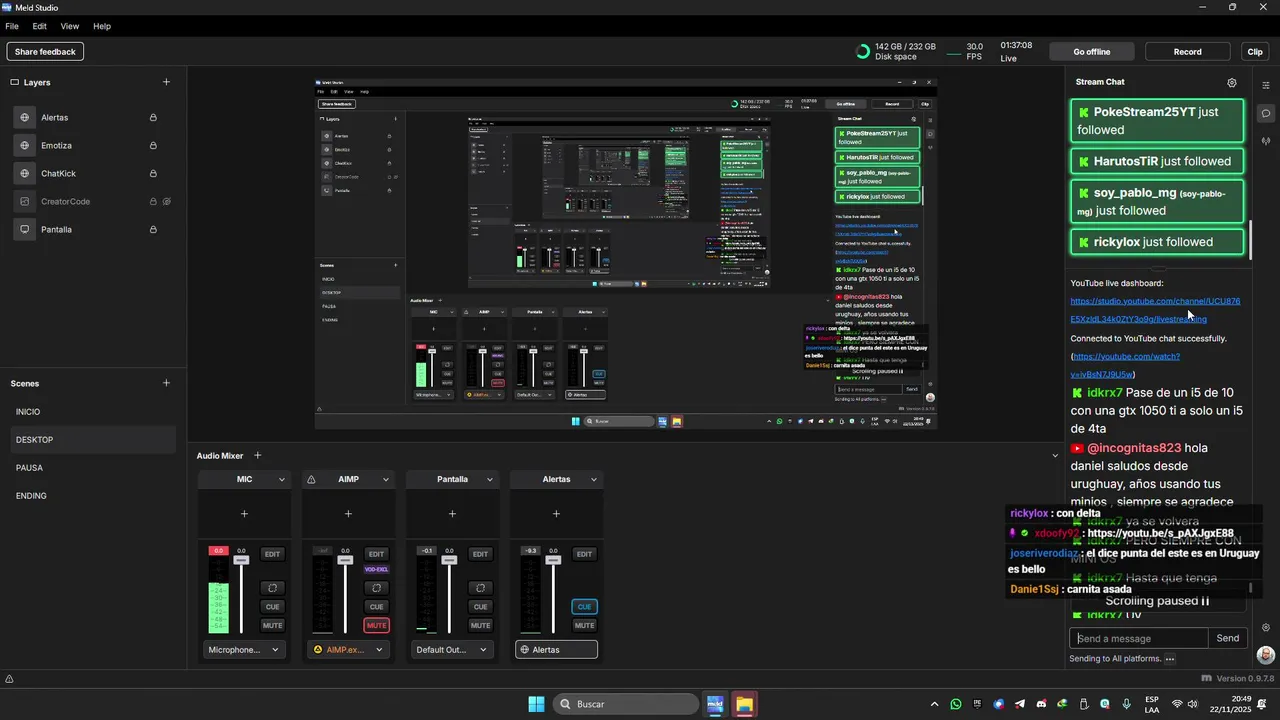The width and height of the screenshot is (1280, 720).
Task: Expand the MIC track header dropdown
Action: coord(281,479)
